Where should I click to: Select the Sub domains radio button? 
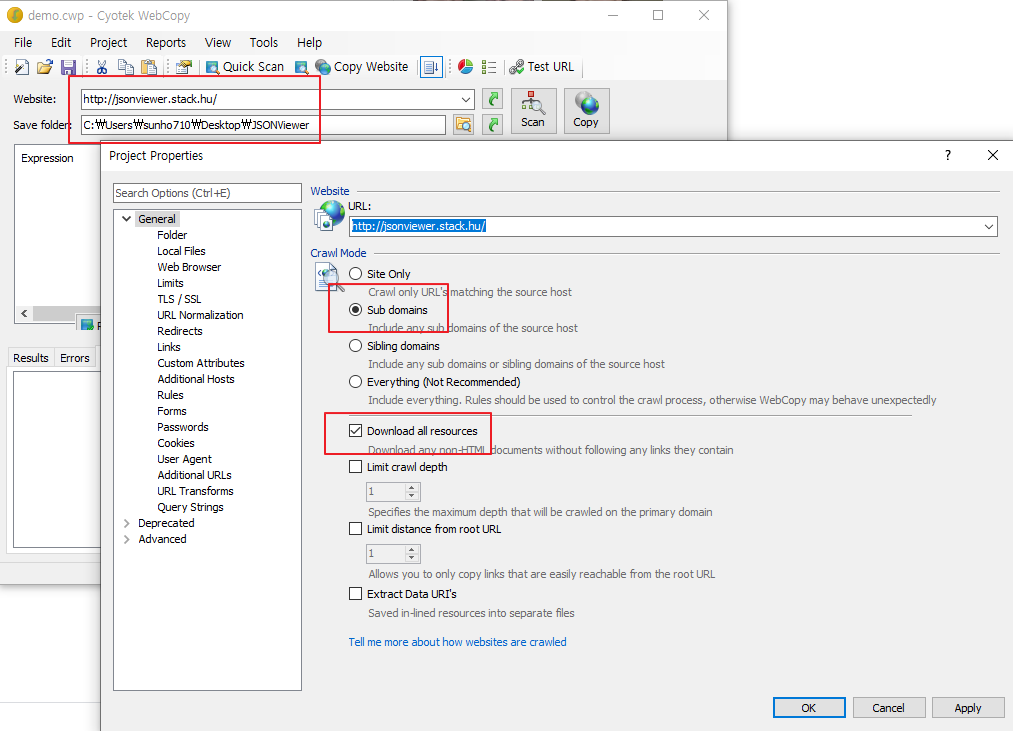(x=355, y=310)
